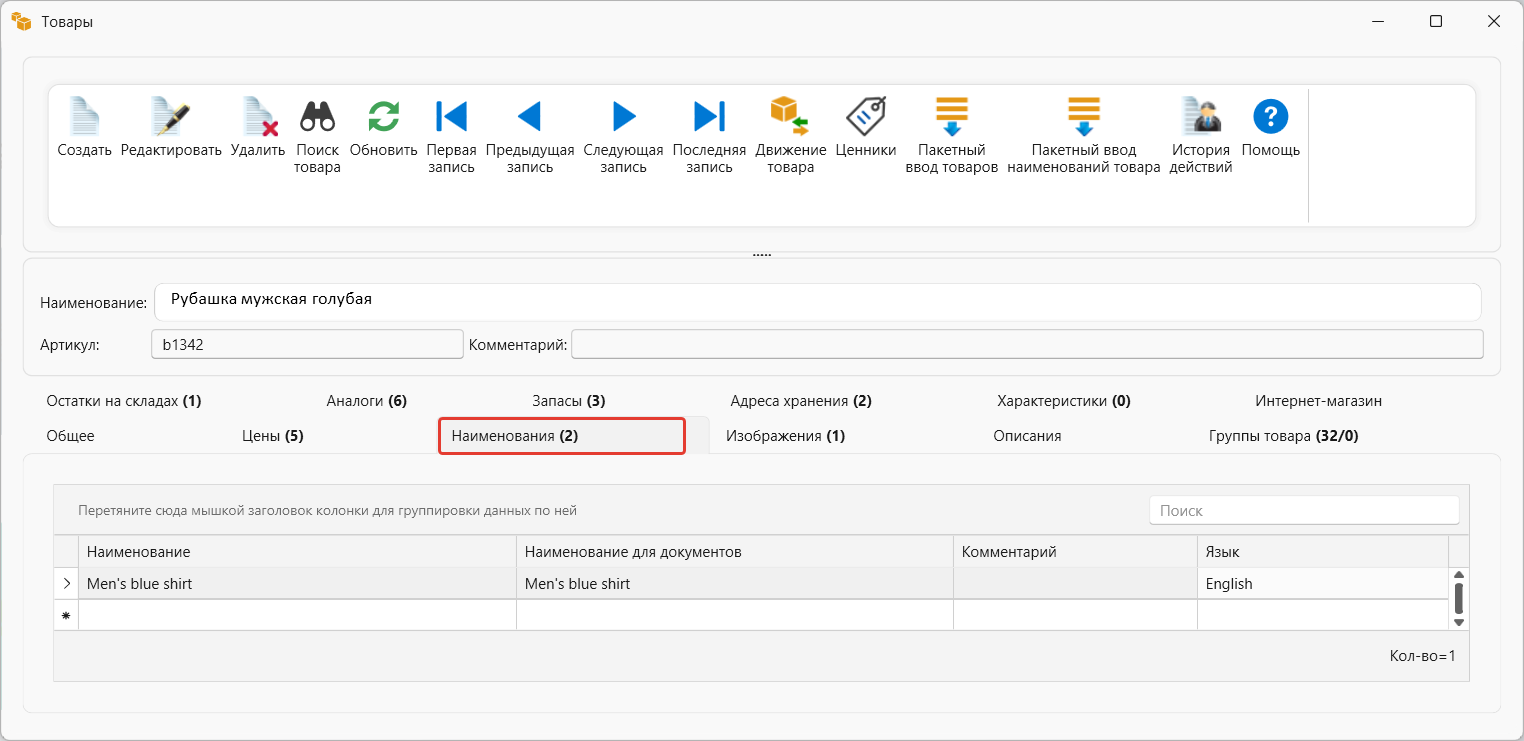
Task: Open the Ценники price tags tool
Action: (x=865, y=116)
